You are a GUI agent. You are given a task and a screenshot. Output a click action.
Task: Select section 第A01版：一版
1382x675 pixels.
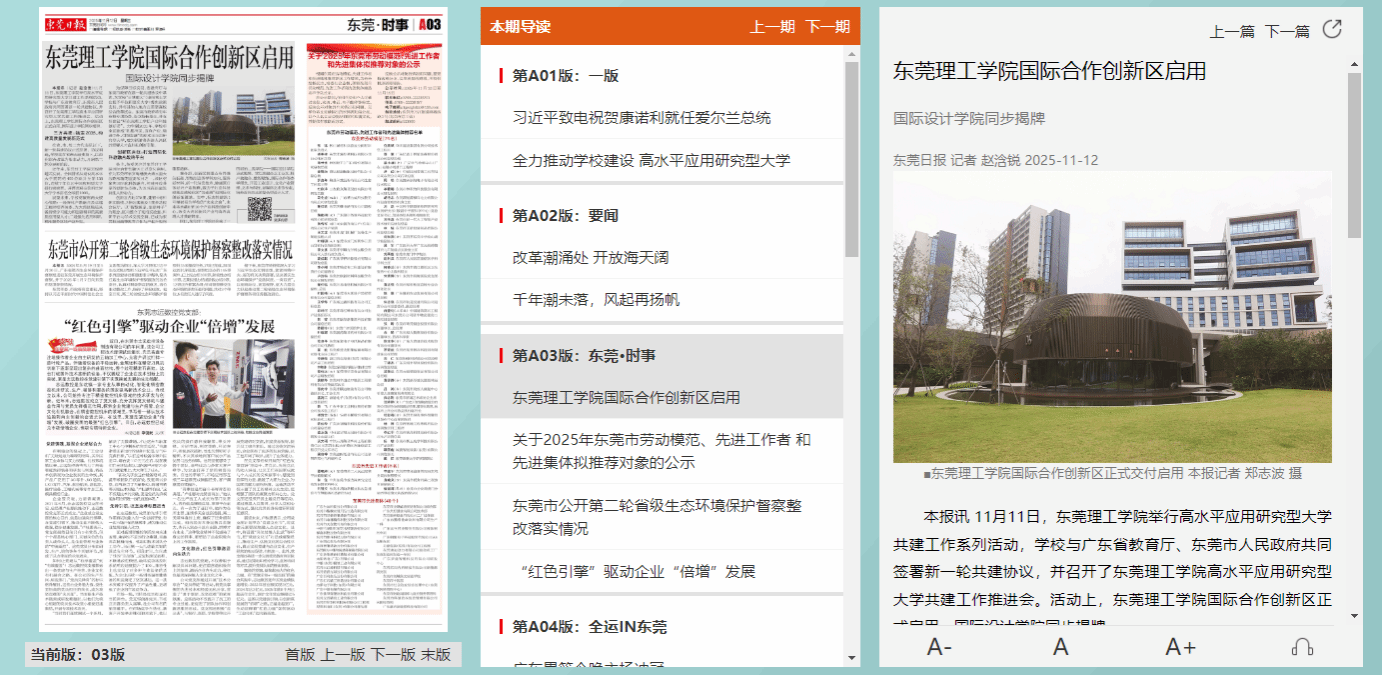pos(565,75)
